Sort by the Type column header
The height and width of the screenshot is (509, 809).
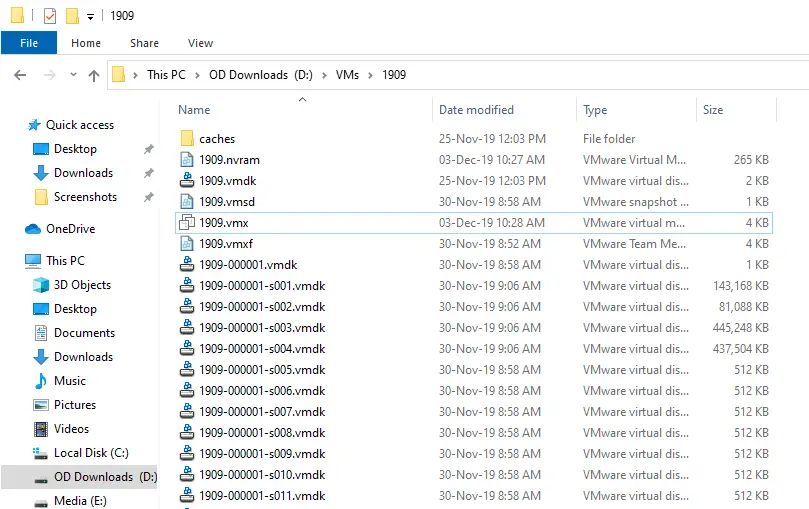[x=595, y=110]
